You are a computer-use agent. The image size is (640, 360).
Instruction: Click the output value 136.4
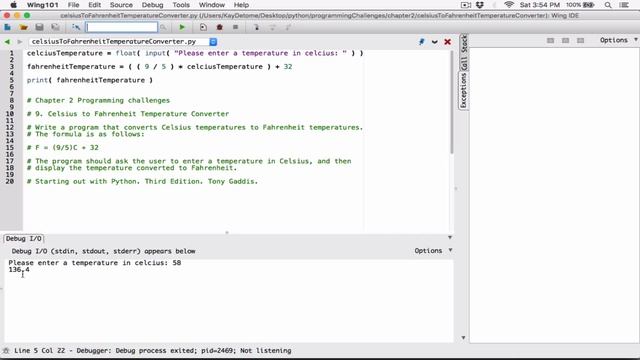19,269
